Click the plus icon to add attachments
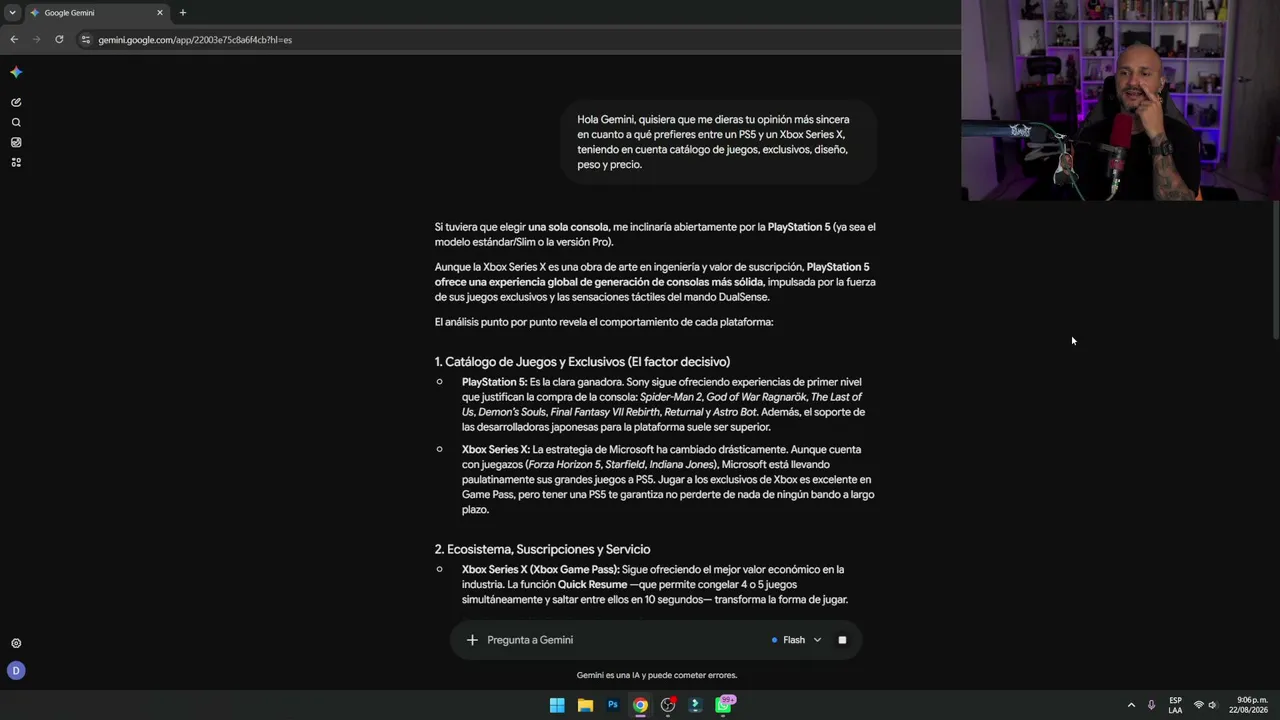The image size is (1280, 720). coord(472,640)
